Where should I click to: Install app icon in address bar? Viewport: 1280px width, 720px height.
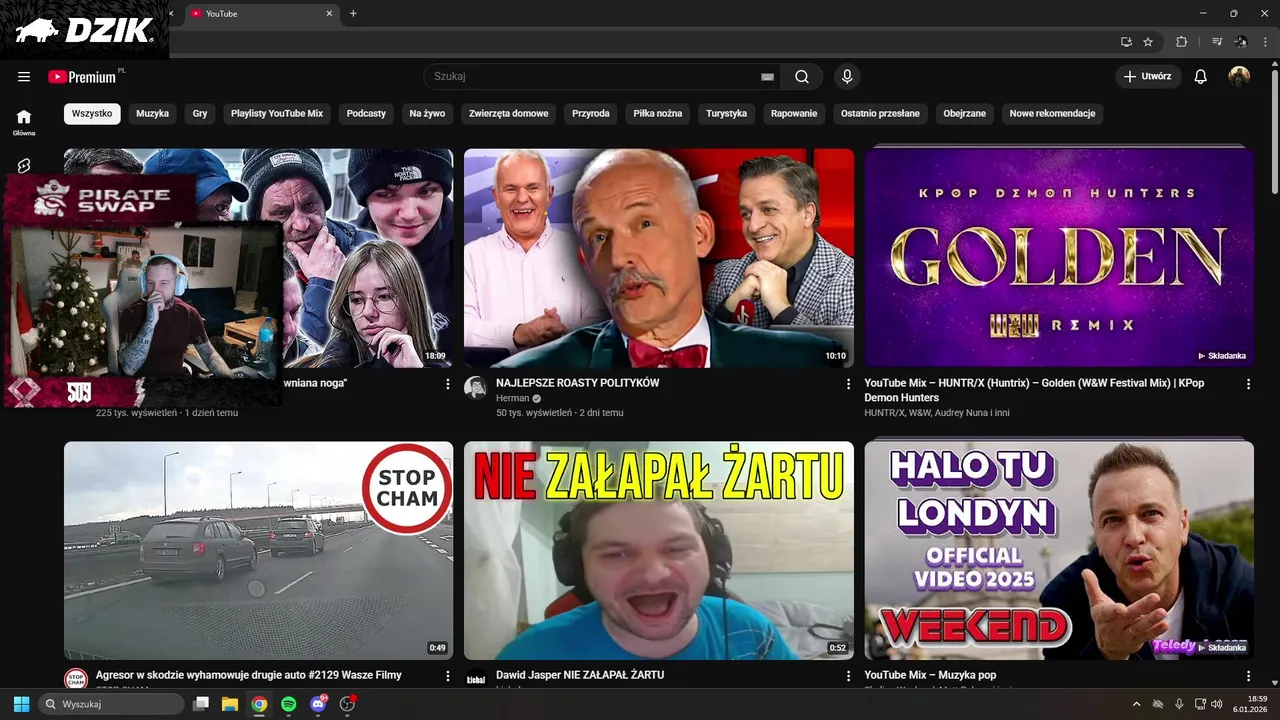coord(1126,42)
